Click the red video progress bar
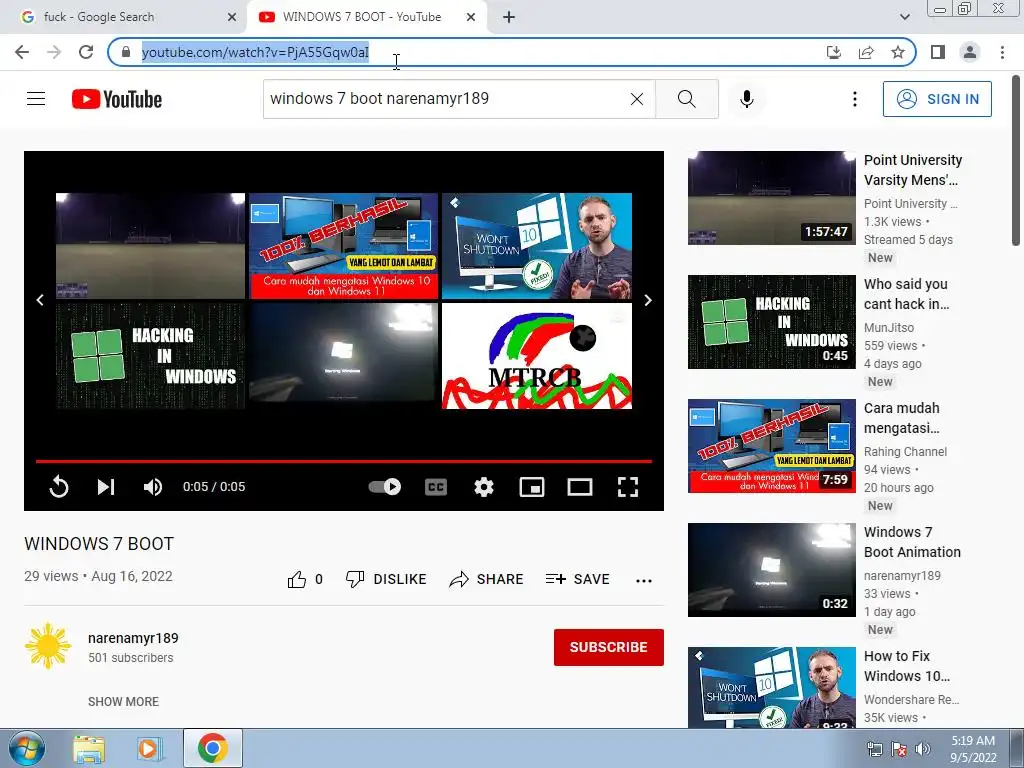This screenshot has height=768, width=1024. coord(344,461)
